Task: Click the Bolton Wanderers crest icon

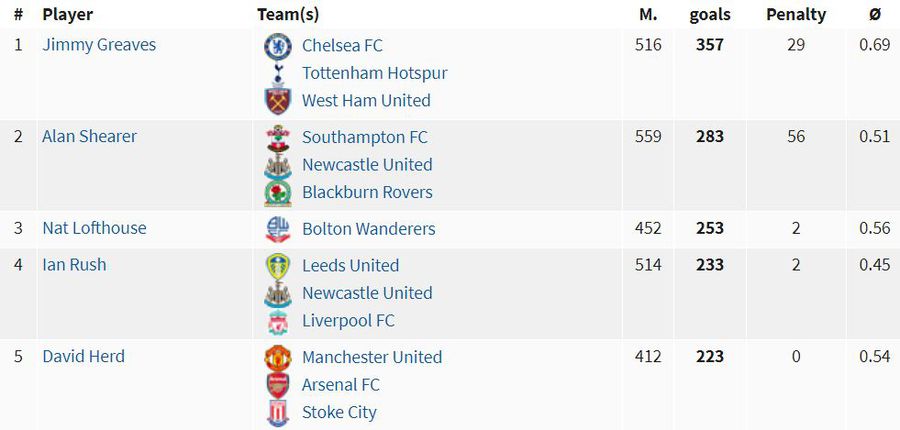Action: (278, 230)
